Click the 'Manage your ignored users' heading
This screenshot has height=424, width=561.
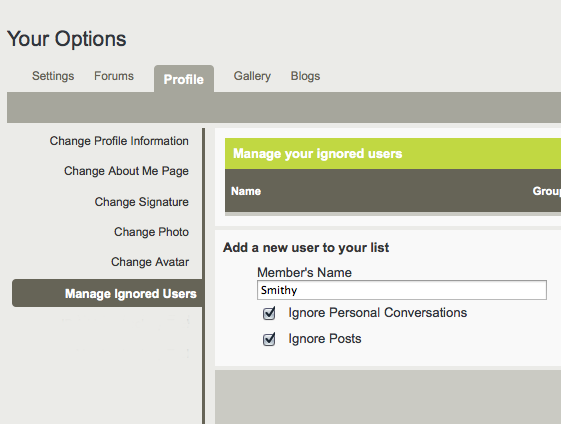click(x=318, y=153)
